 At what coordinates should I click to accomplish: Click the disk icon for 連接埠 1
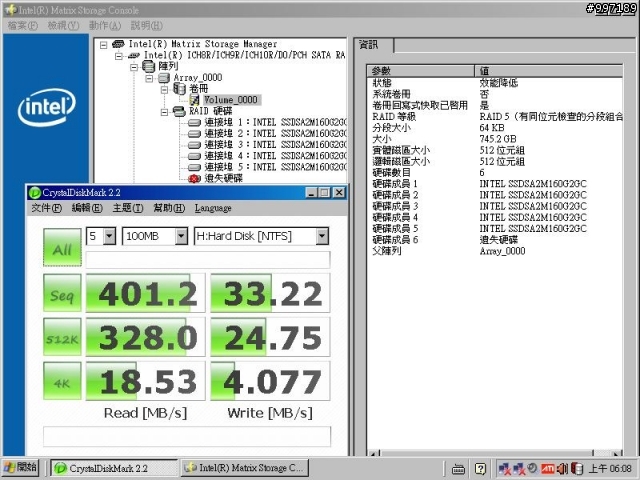click(x=194, y=122)
